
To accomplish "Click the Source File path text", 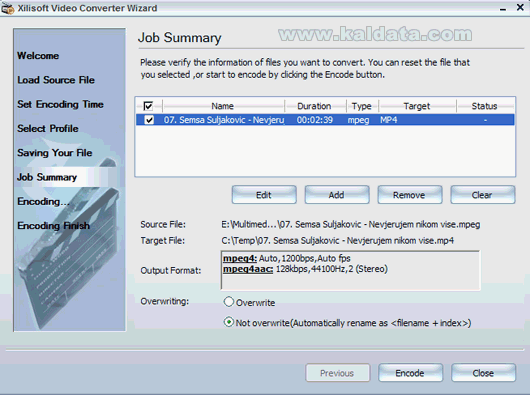I will pos(351,224).
